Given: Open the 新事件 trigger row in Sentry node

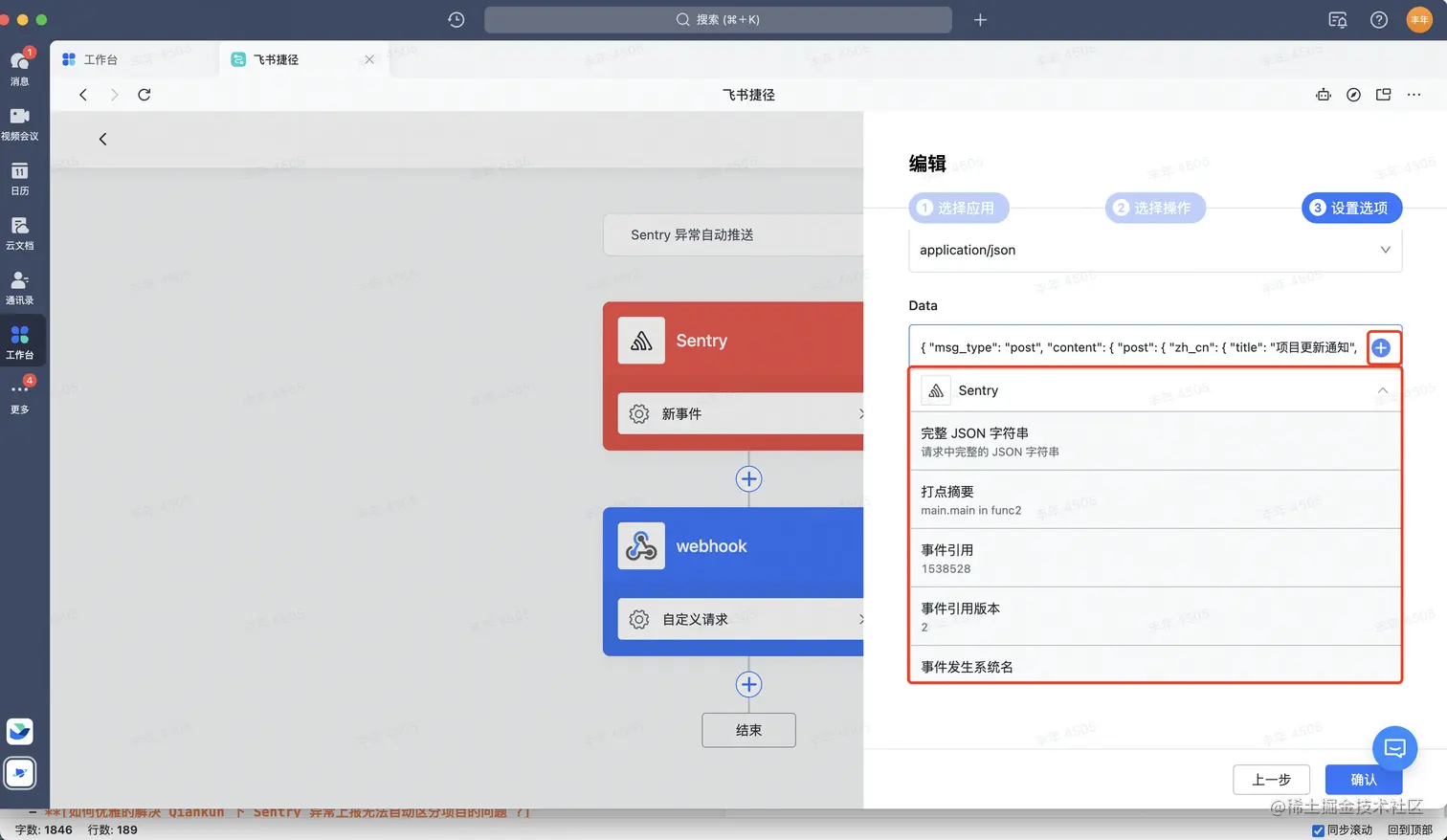Looking at the screenshot, I should click(x=741, y=413).
